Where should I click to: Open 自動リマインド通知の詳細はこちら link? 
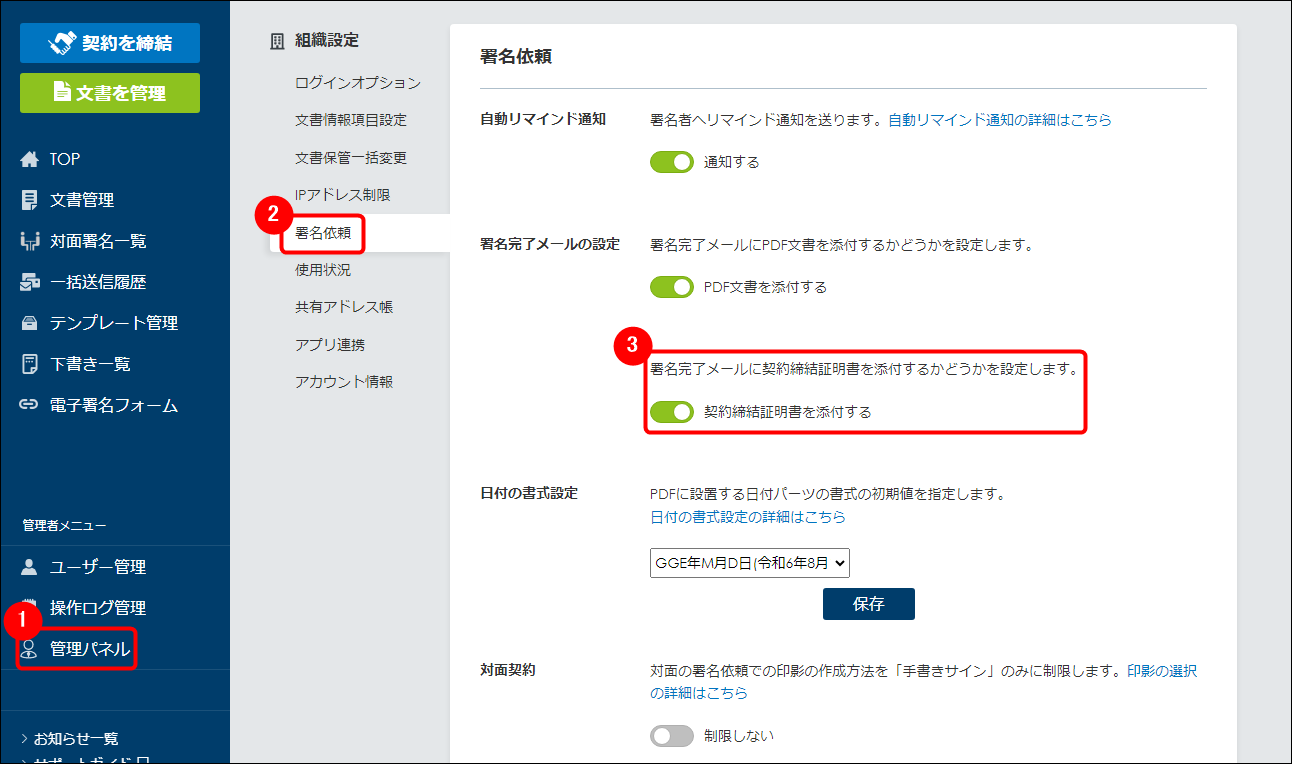(x=999, y=120)
